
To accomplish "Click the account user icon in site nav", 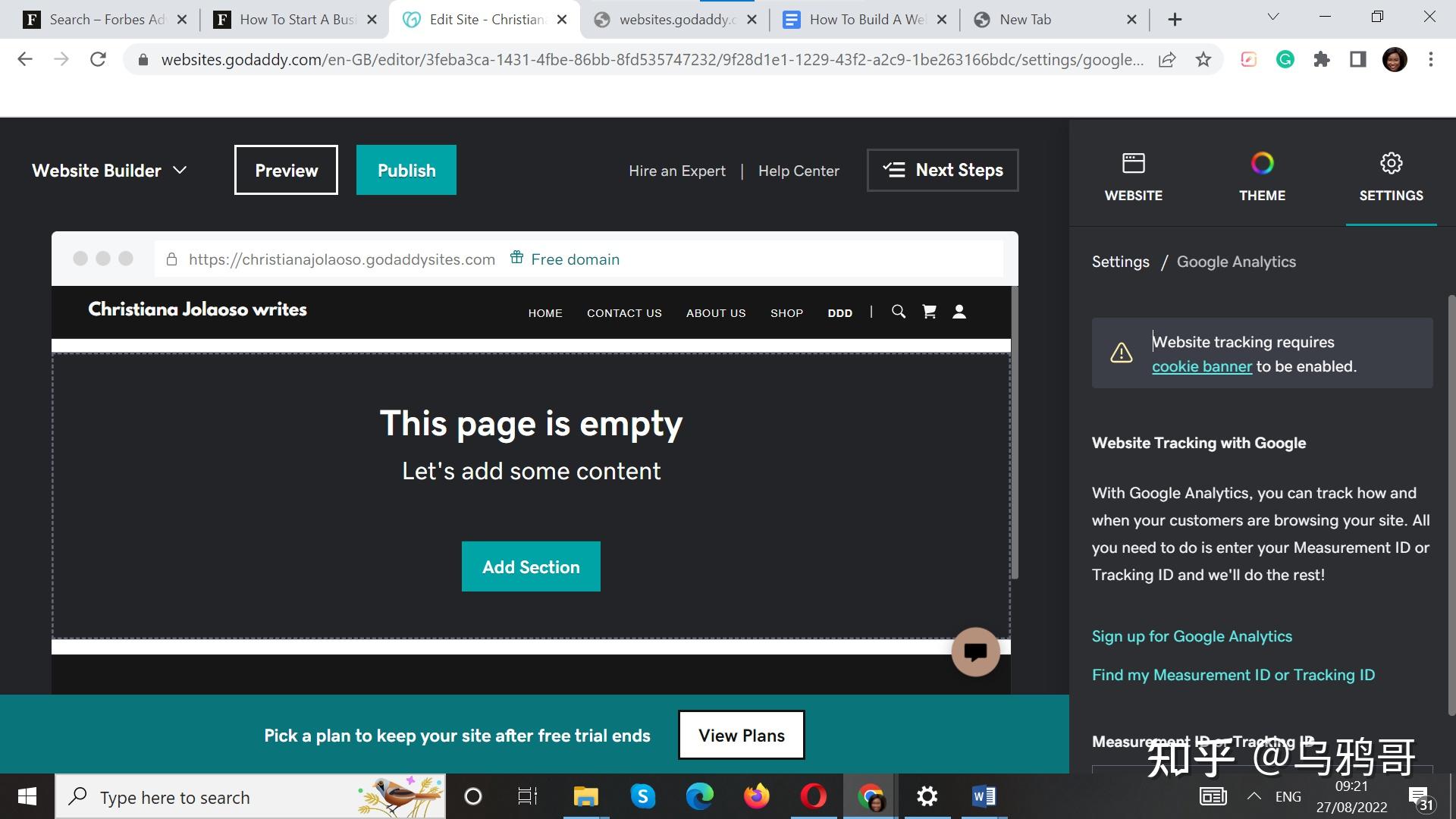I will click(x=959, y=312).
